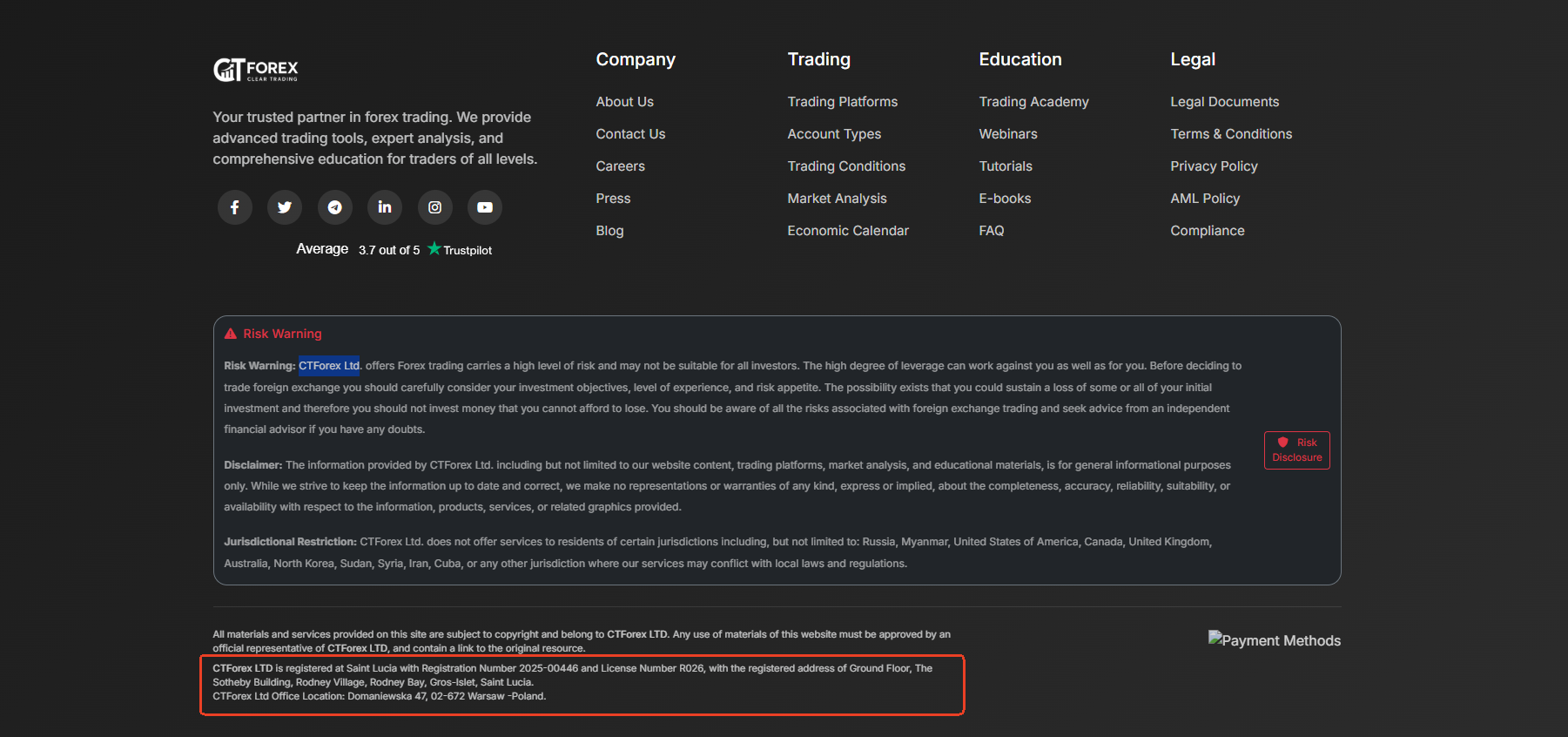Screen dimensions: 1568x737
Task: Click the CTForex logo
Action: 256,70
